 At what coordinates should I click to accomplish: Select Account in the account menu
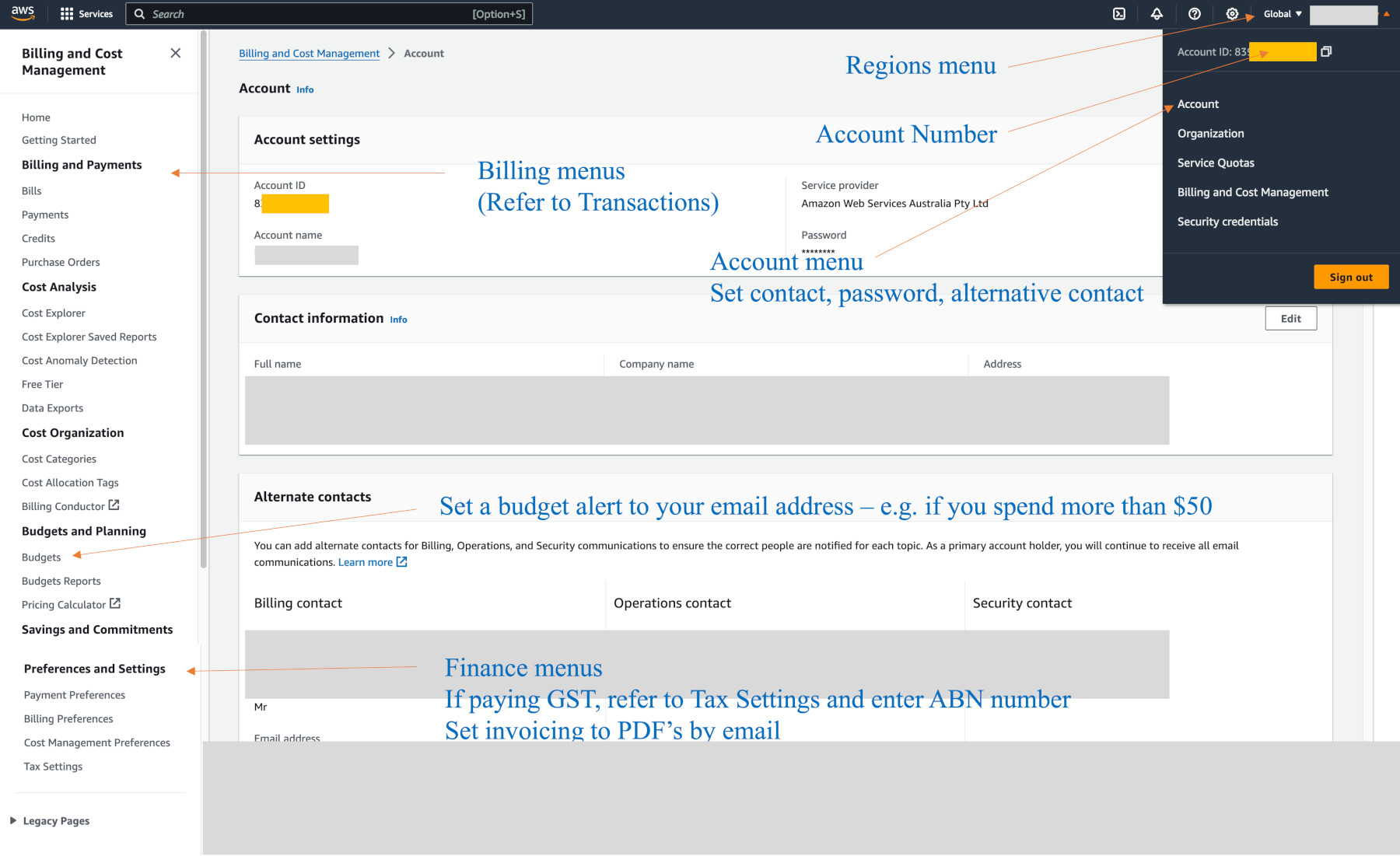(1198, 104)
